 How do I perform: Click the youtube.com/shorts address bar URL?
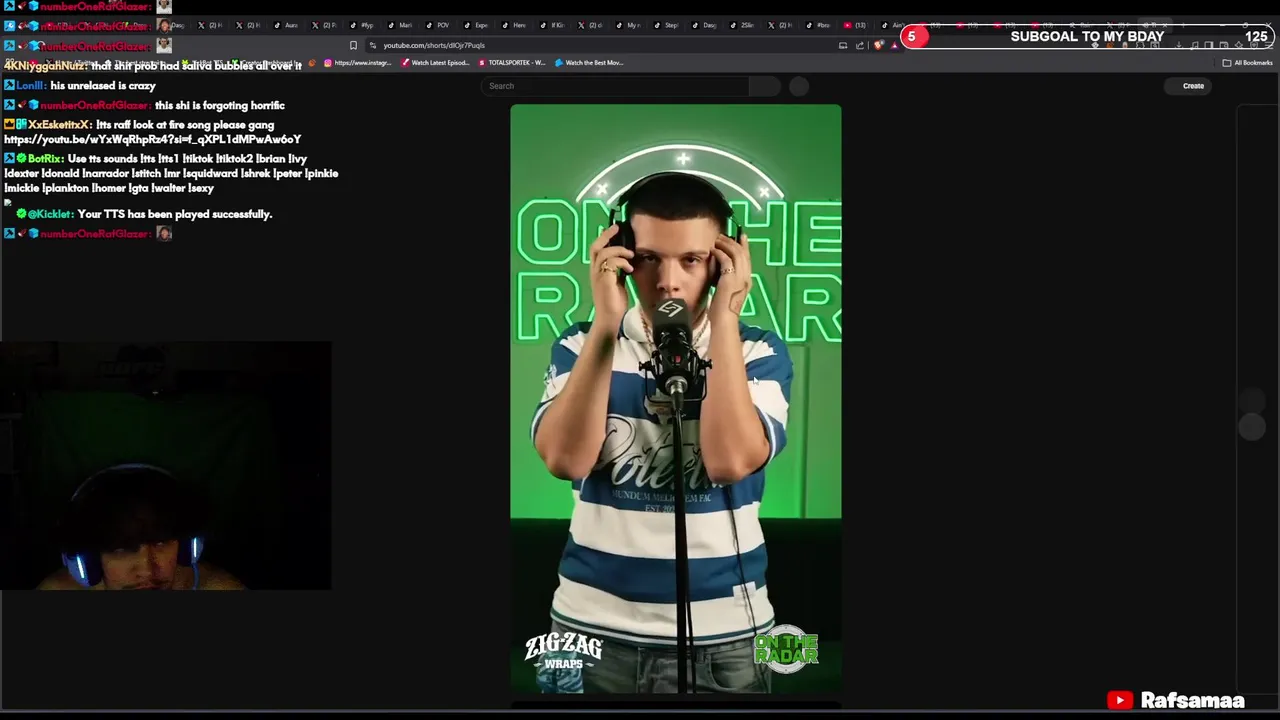click(434, 45)
